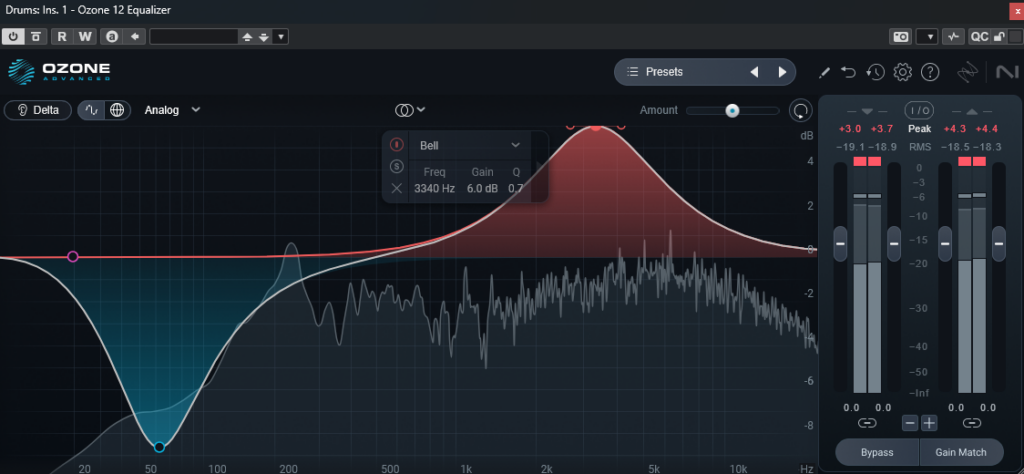Viewport: 1024px width, 474px height.
Task: Click the RMS meter label
Action: click(920, 148)
